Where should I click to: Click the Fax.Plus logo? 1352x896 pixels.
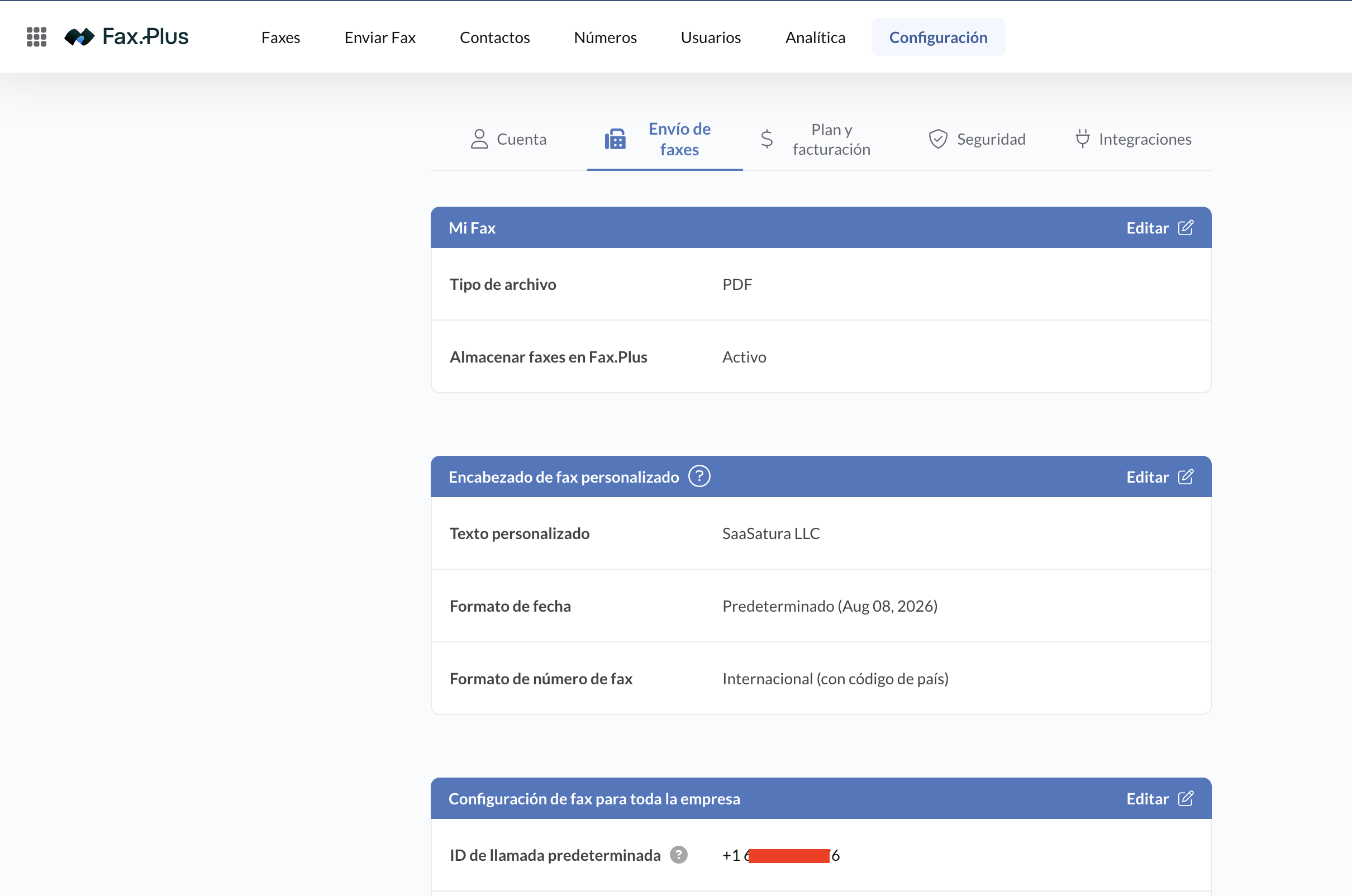(126, 36)
